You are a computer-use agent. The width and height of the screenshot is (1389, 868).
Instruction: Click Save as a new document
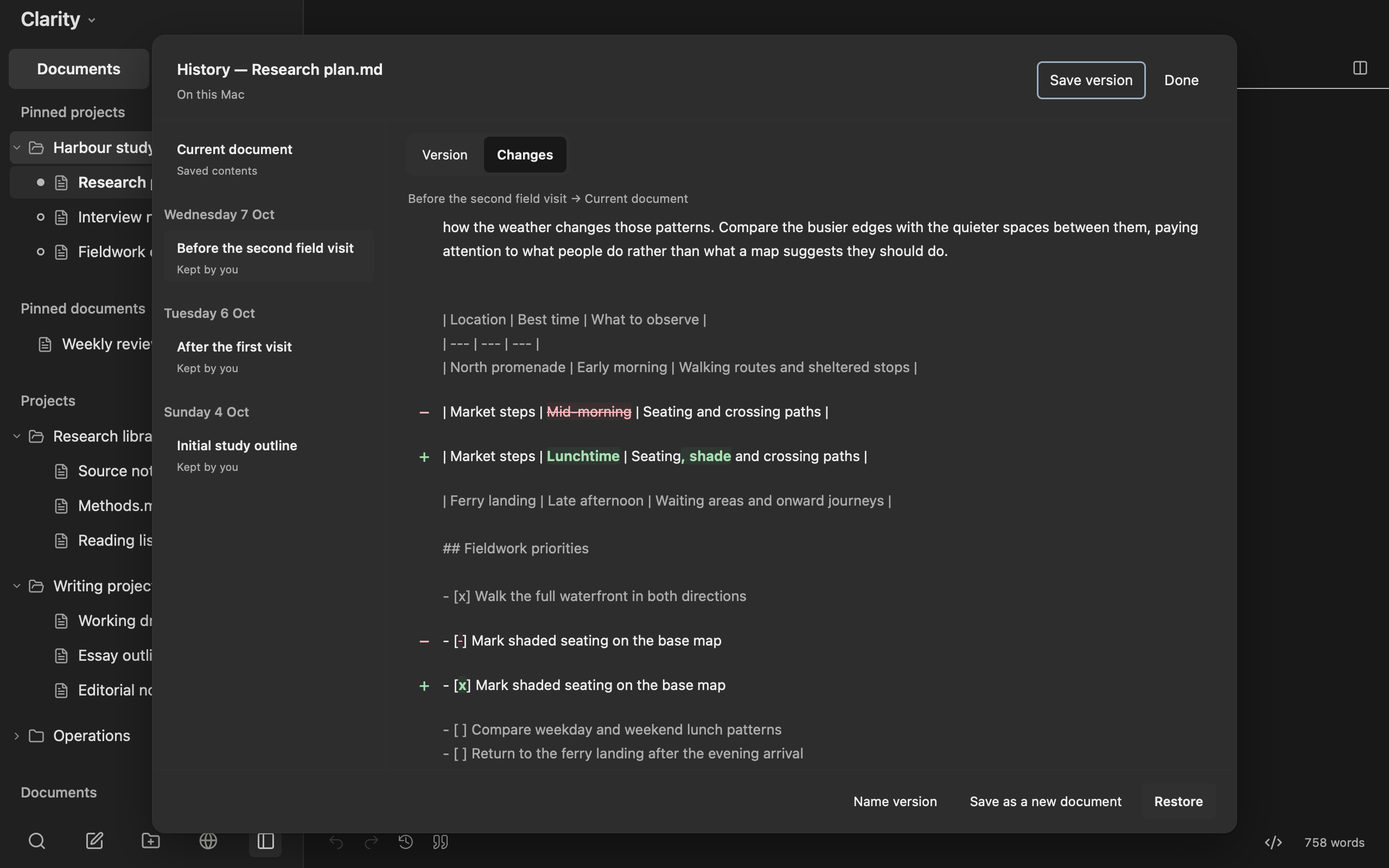tap(1045, 801)
